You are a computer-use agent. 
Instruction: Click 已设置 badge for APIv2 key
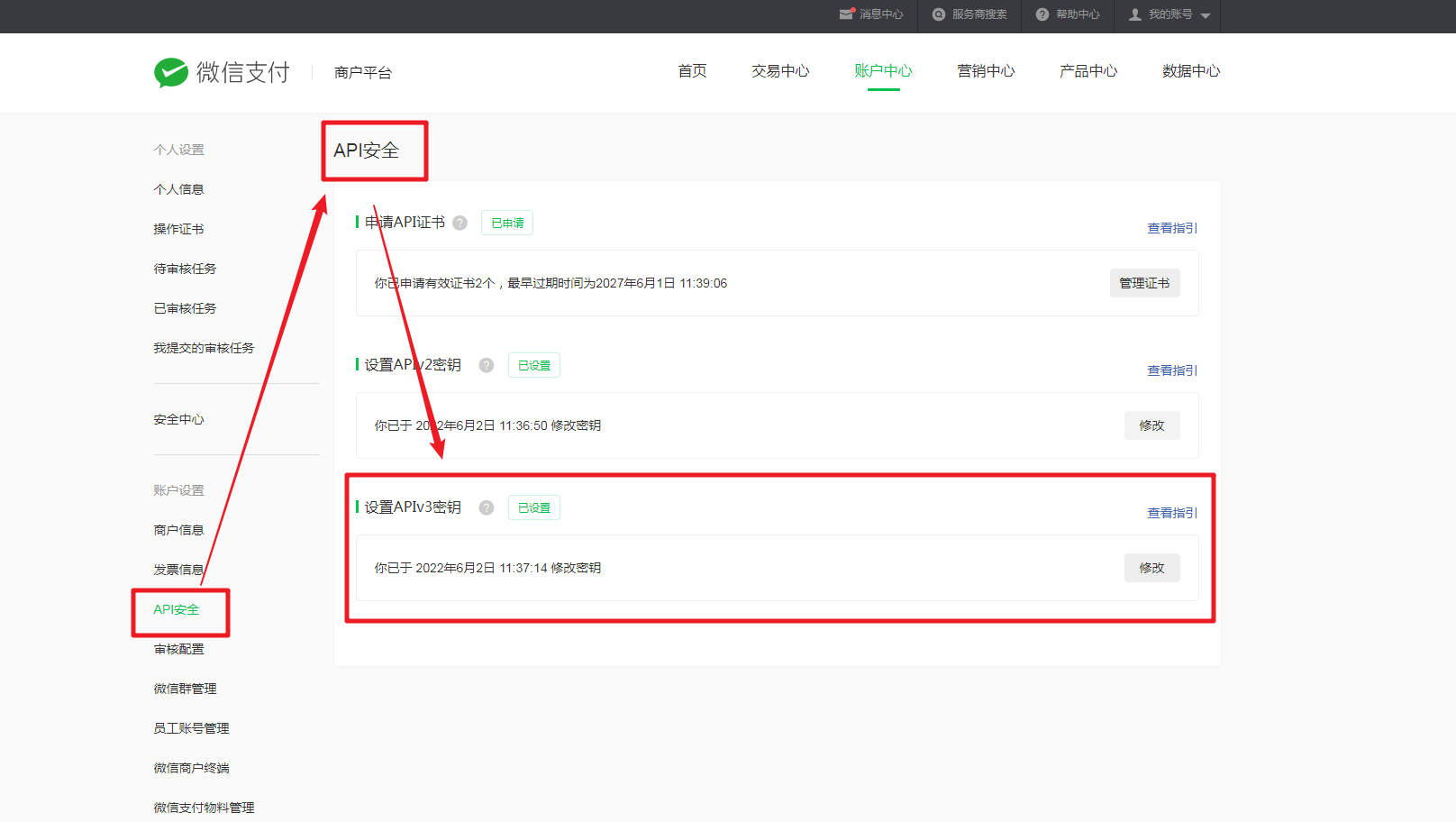tap(534, 365)
